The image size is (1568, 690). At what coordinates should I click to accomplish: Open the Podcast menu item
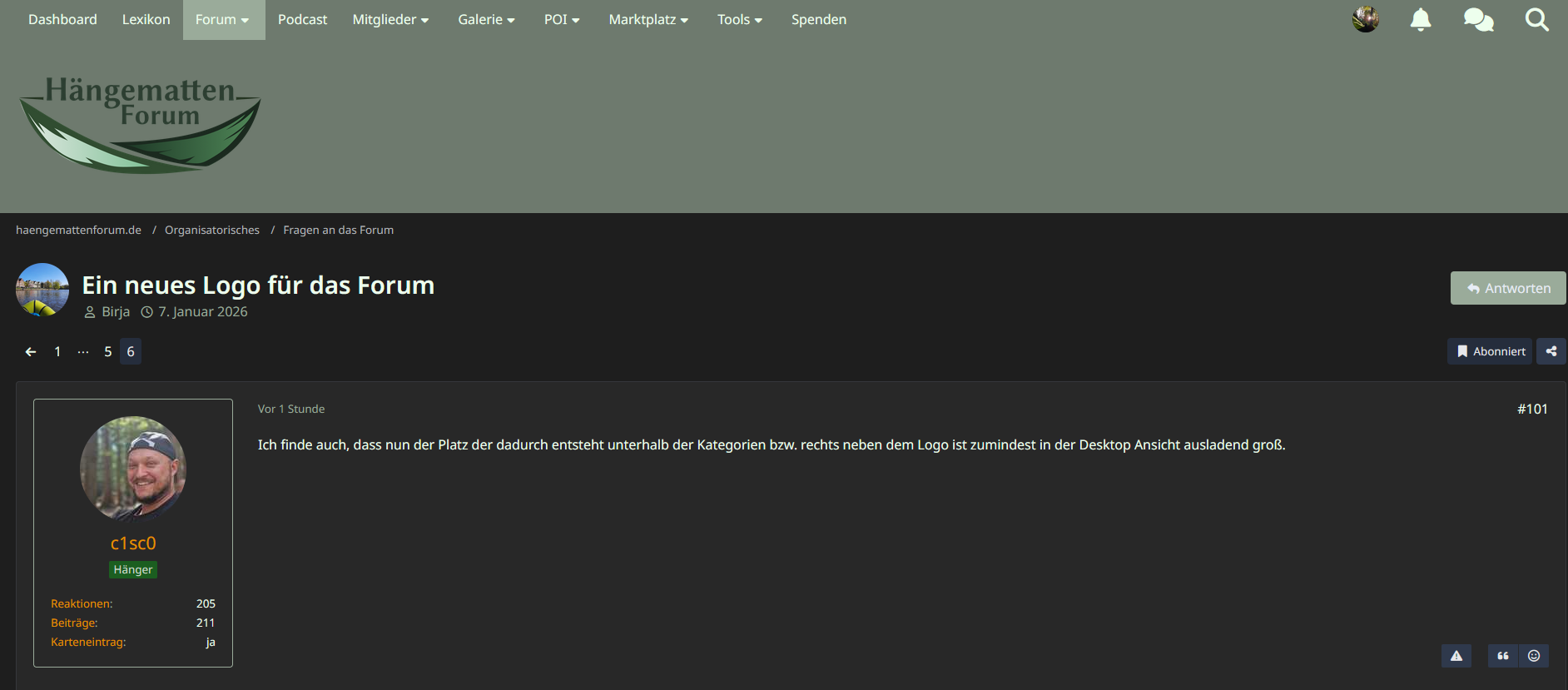302,20
